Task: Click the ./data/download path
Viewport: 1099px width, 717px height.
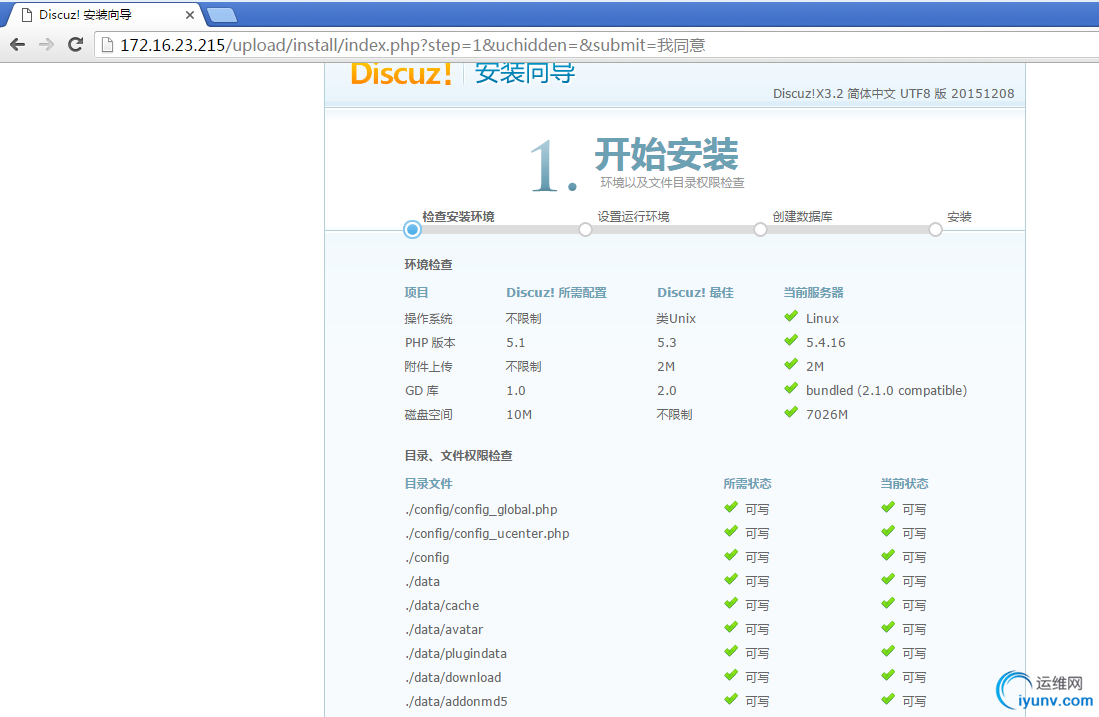Action: 453,677
